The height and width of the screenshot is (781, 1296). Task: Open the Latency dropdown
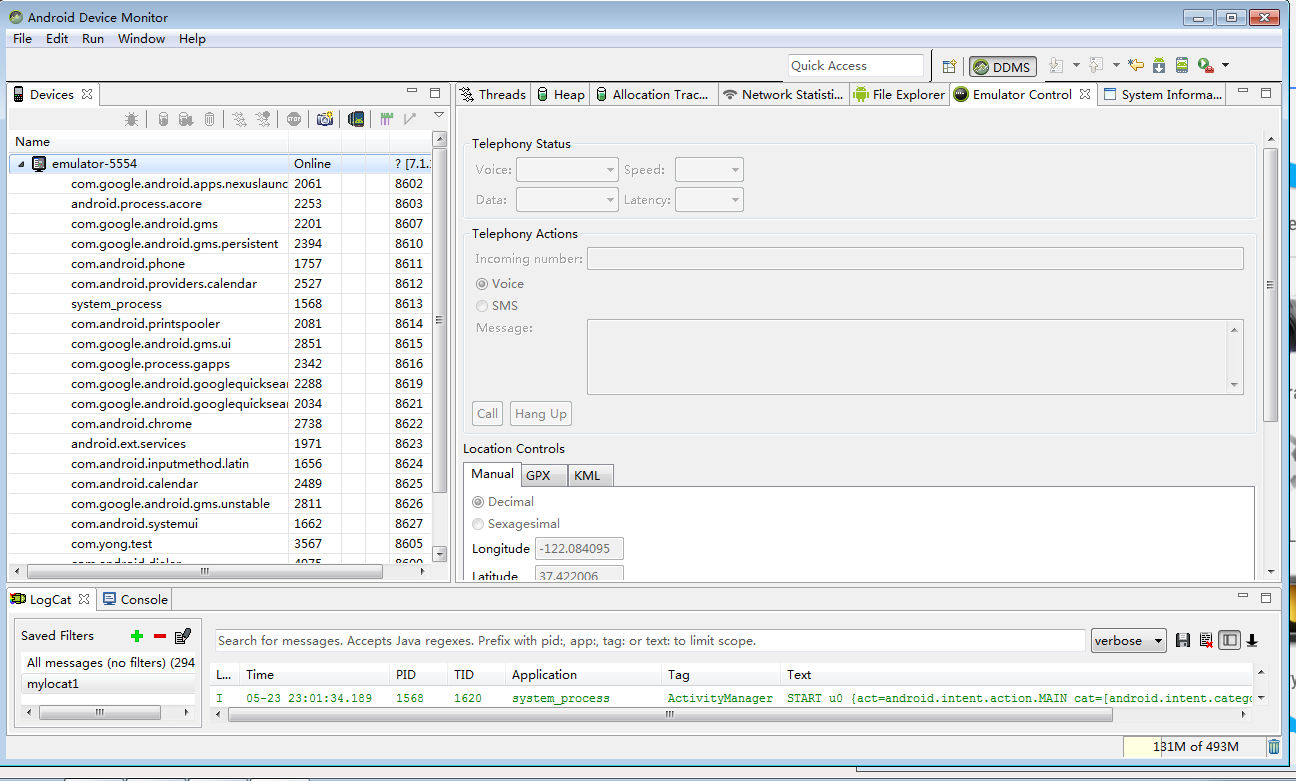tap(709, 200)
